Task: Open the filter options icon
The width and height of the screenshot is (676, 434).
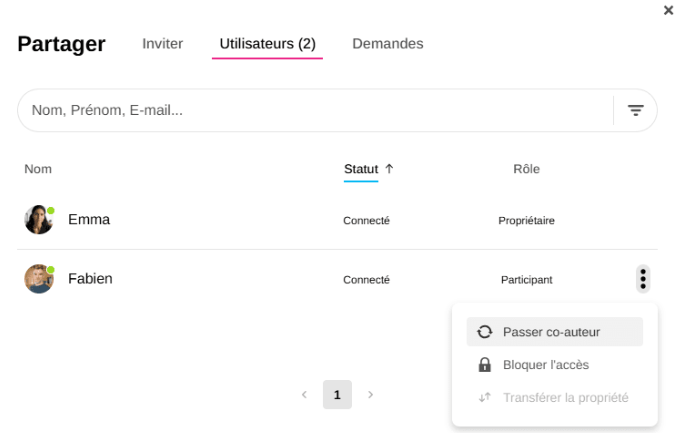Action: 635,110
